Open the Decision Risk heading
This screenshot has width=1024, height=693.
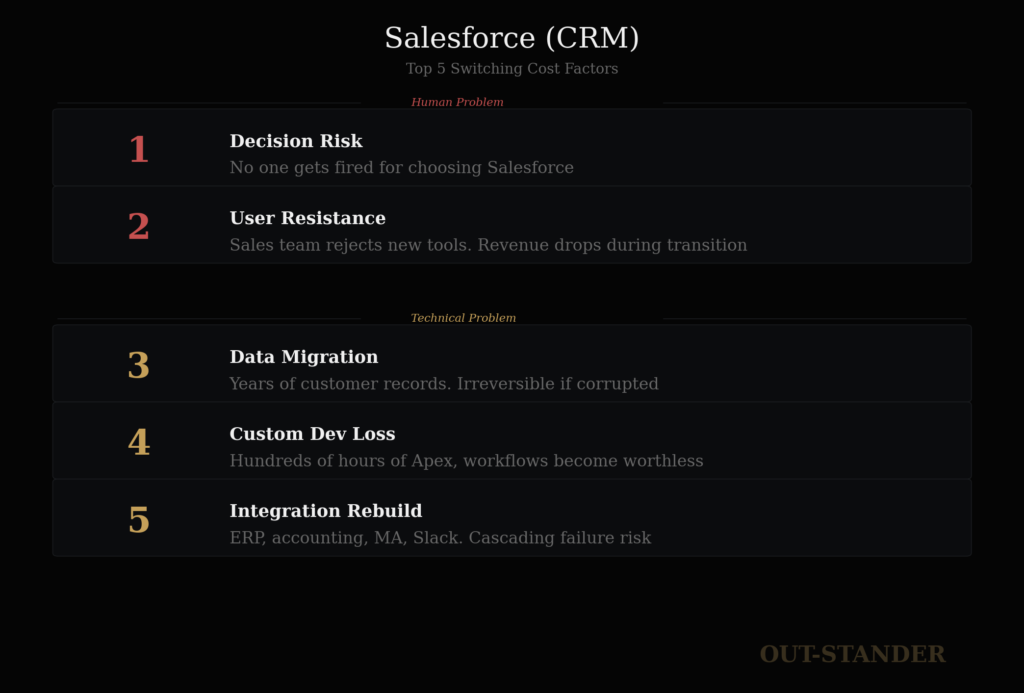[x=296, y=141]
